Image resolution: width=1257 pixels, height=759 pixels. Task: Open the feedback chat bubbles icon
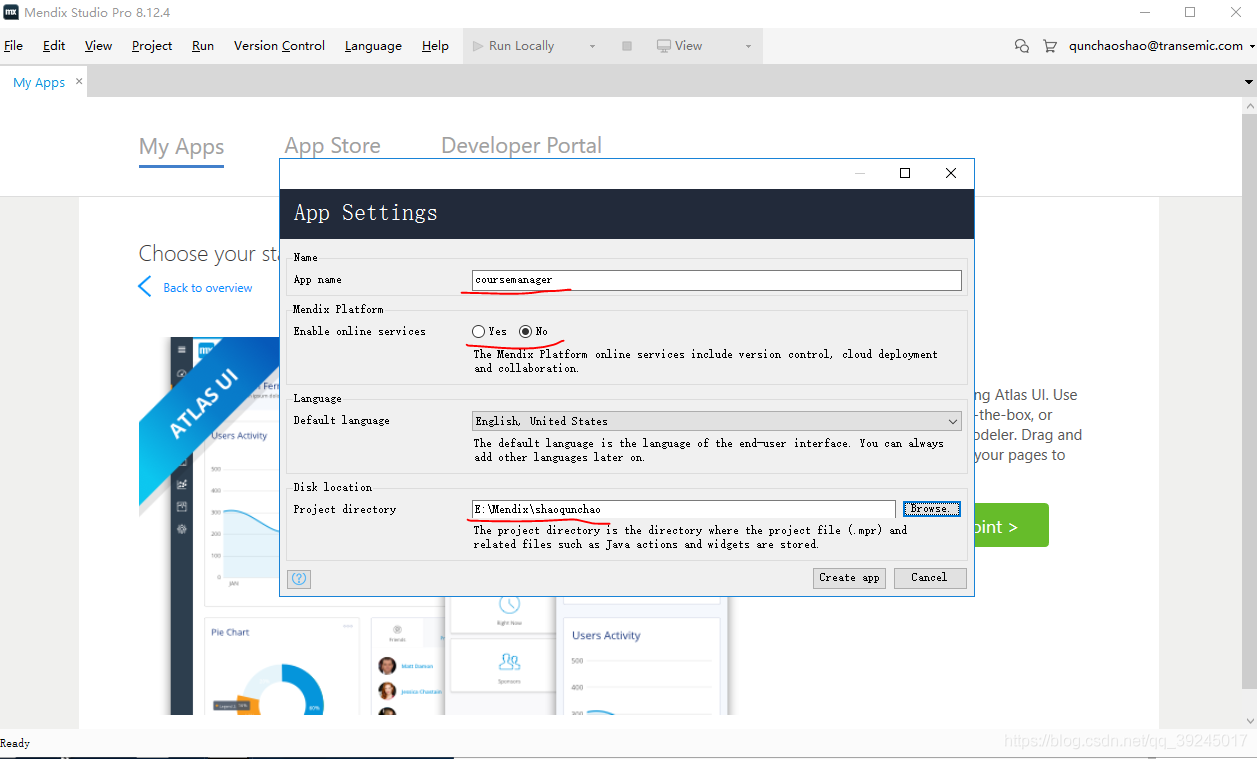[x=1021, y=46]
